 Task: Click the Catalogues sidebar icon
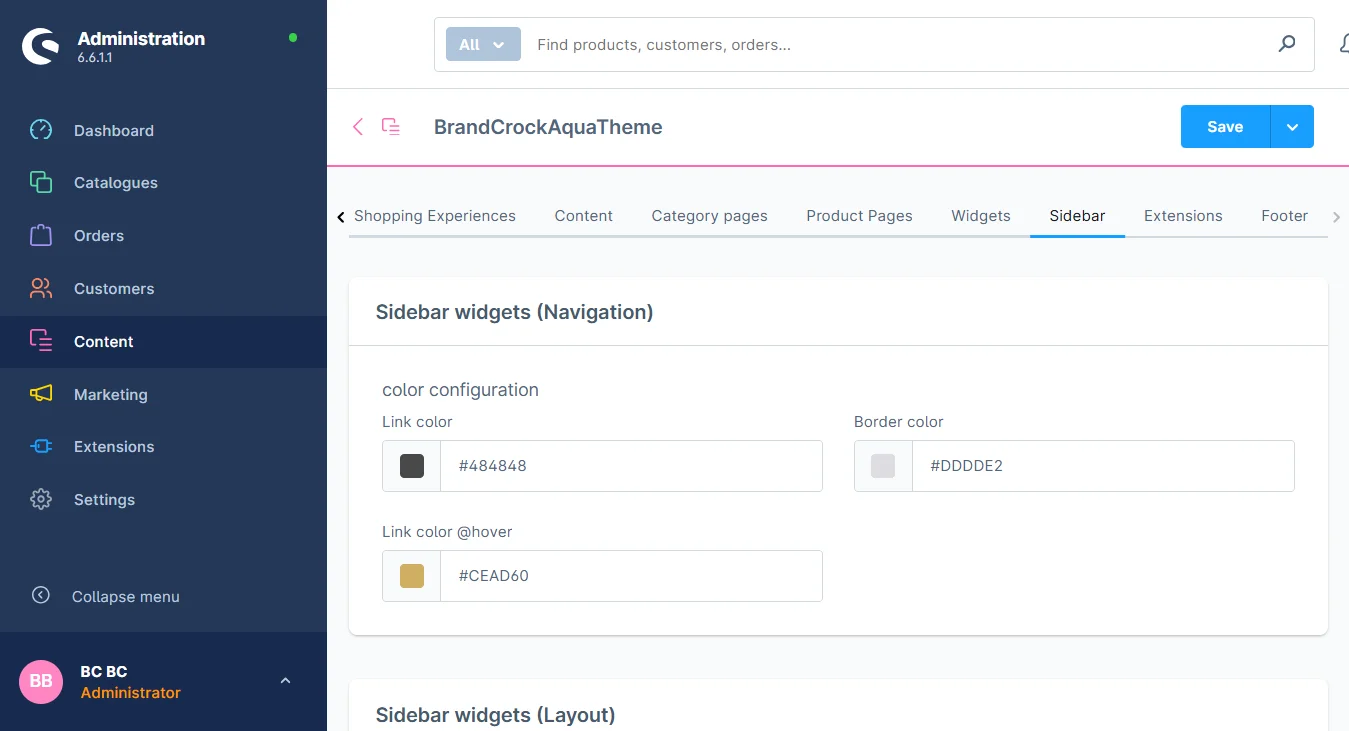(x=41, y=183)
